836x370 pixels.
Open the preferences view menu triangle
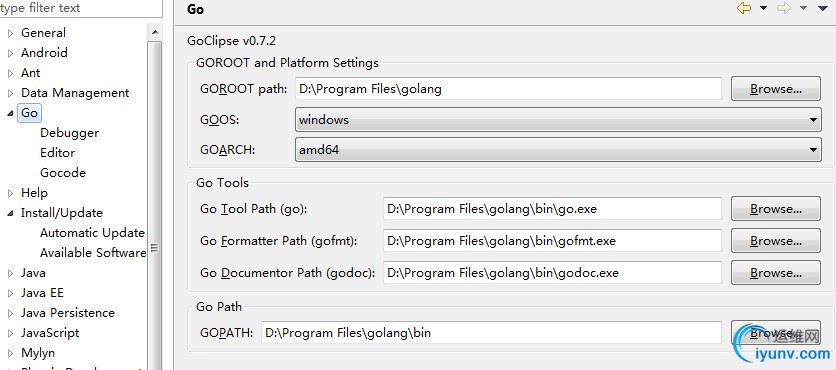click(822, 8)
